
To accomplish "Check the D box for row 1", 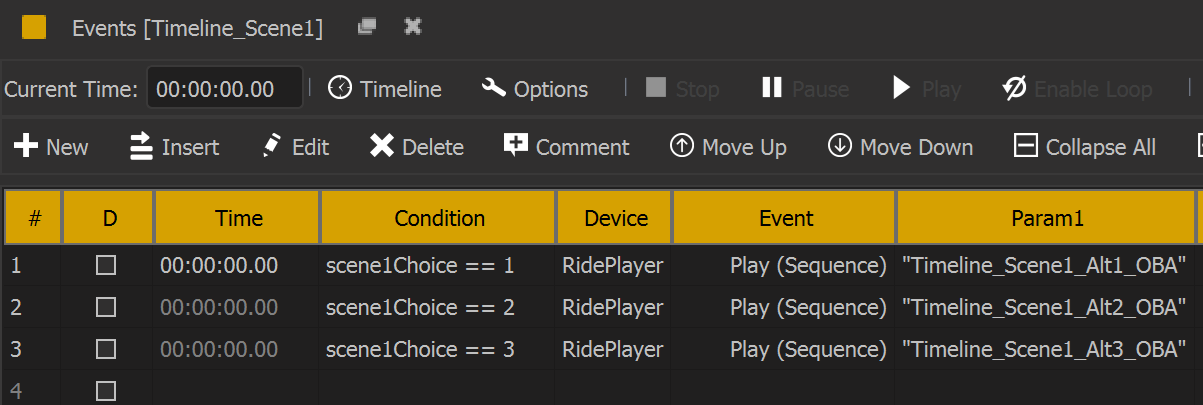I will [x=106, y=266].
